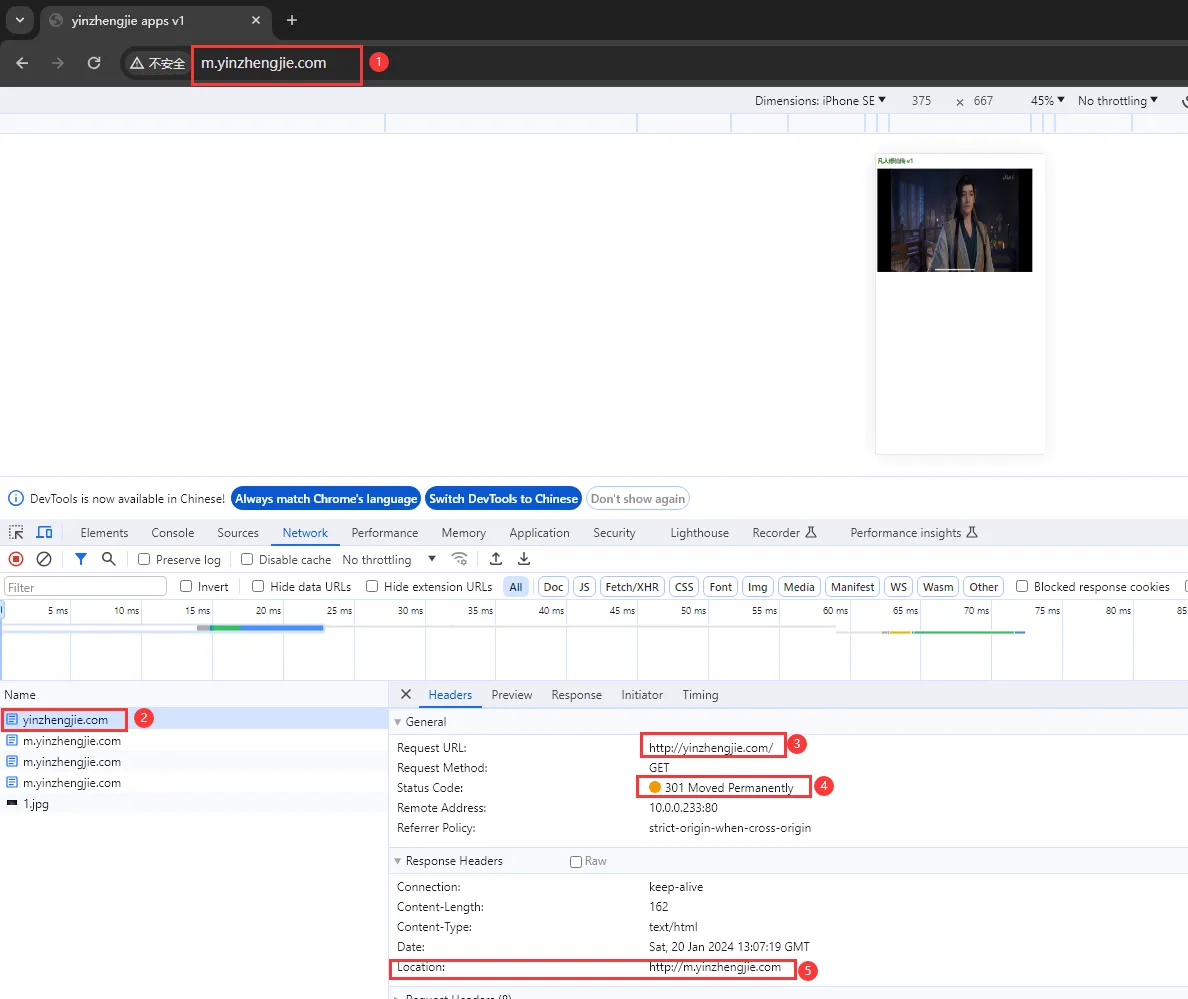Viewport: 1188px width, 999px height.
Task: Open network search with magnifier icon
Action: 109,559
